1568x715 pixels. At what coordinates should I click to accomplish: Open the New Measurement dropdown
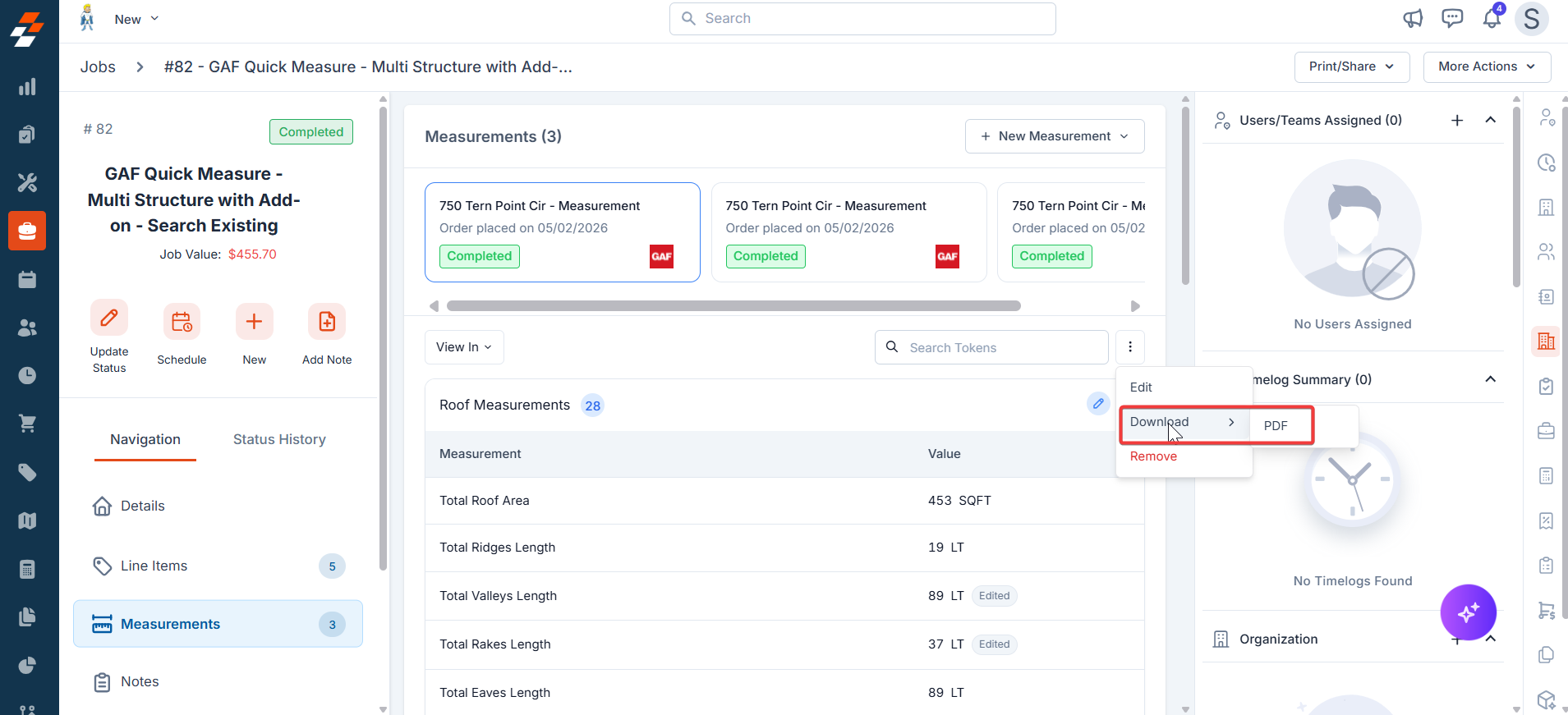point(1055,136)
